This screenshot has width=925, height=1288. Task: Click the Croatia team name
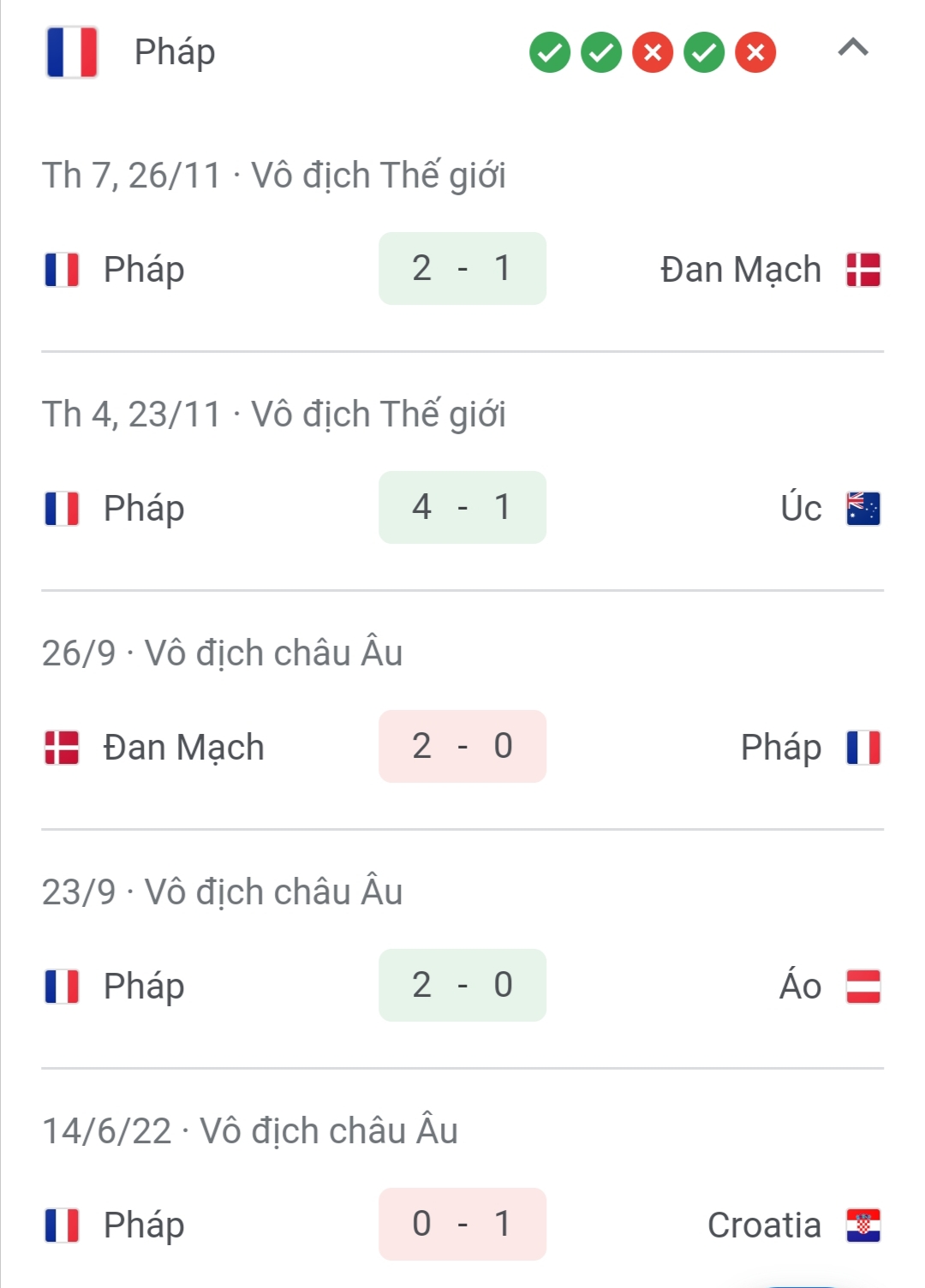coord(764,1225)
